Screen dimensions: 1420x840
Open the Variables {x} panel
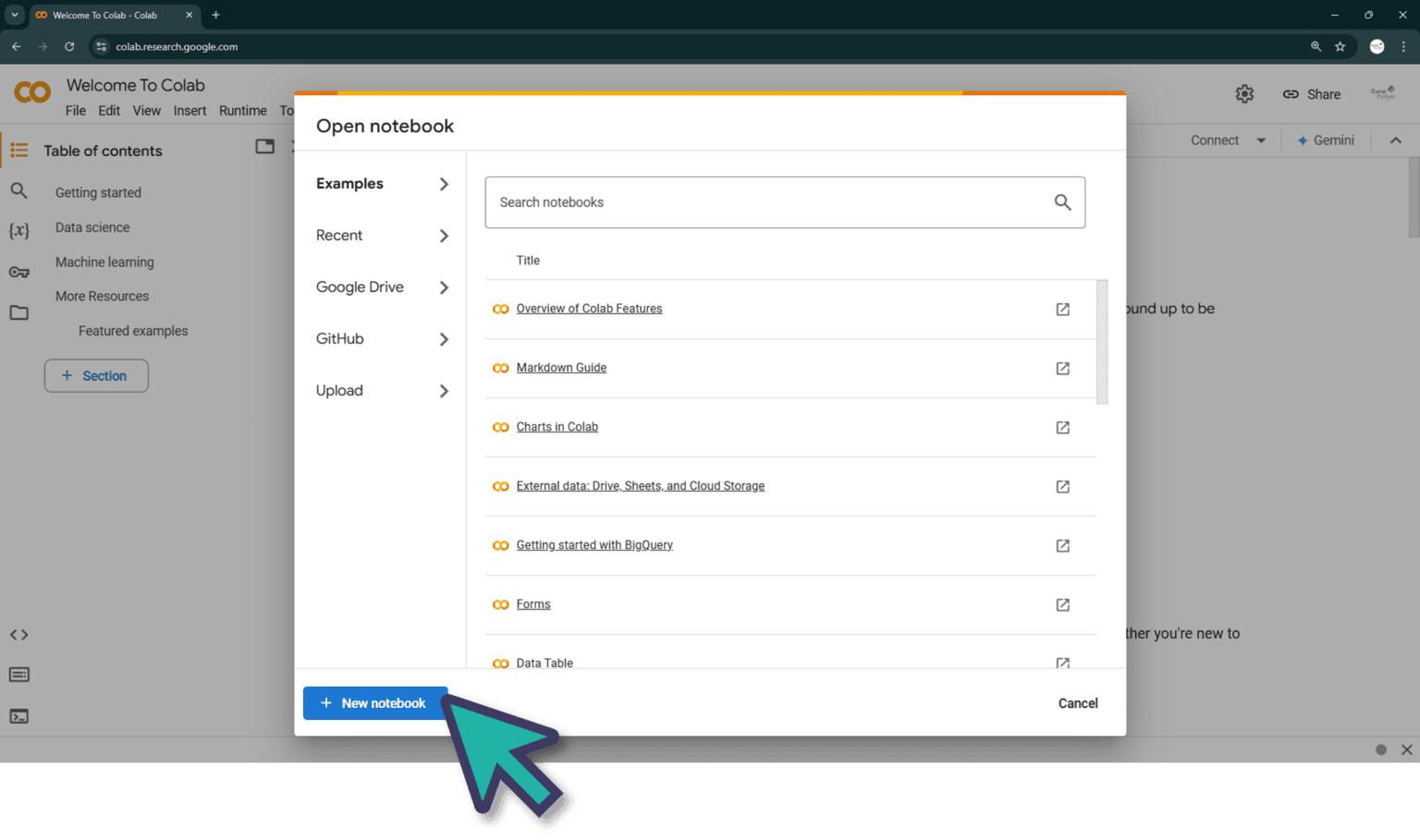(x=18, y=231)
